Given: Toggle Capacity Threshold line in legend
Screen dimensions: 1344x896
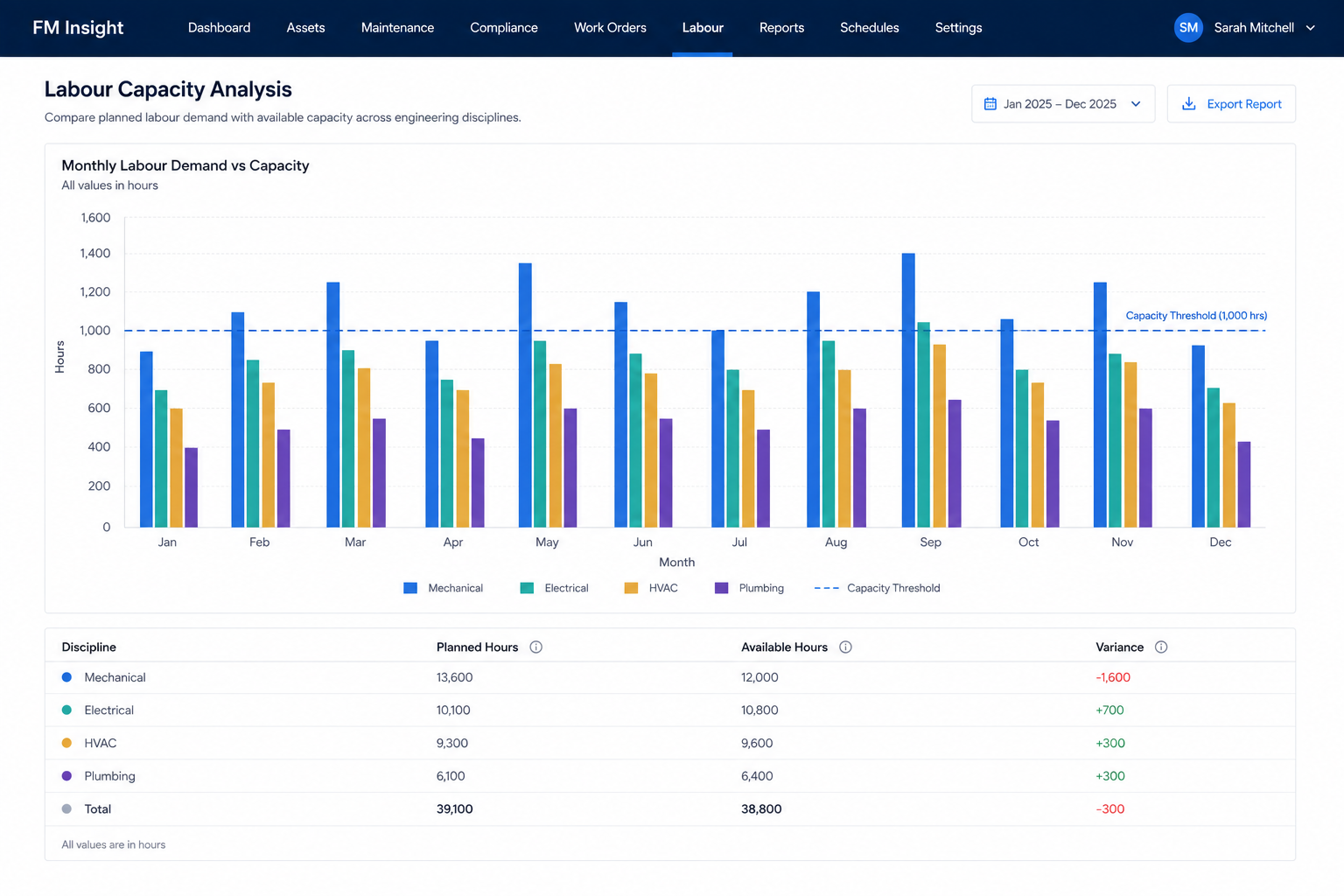Looking at the screenshot, I should pyautogui.click(x=877, y=588).
